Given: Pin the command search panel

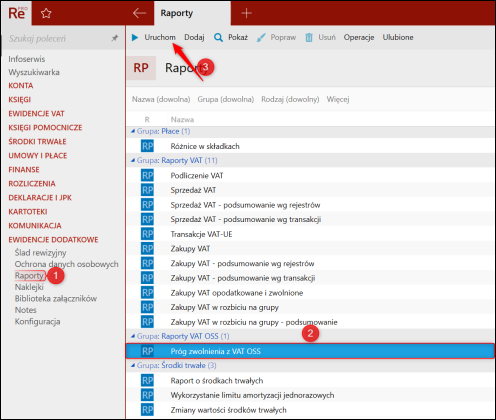Looking at the screenshot, I should click(x=115, y=38).
